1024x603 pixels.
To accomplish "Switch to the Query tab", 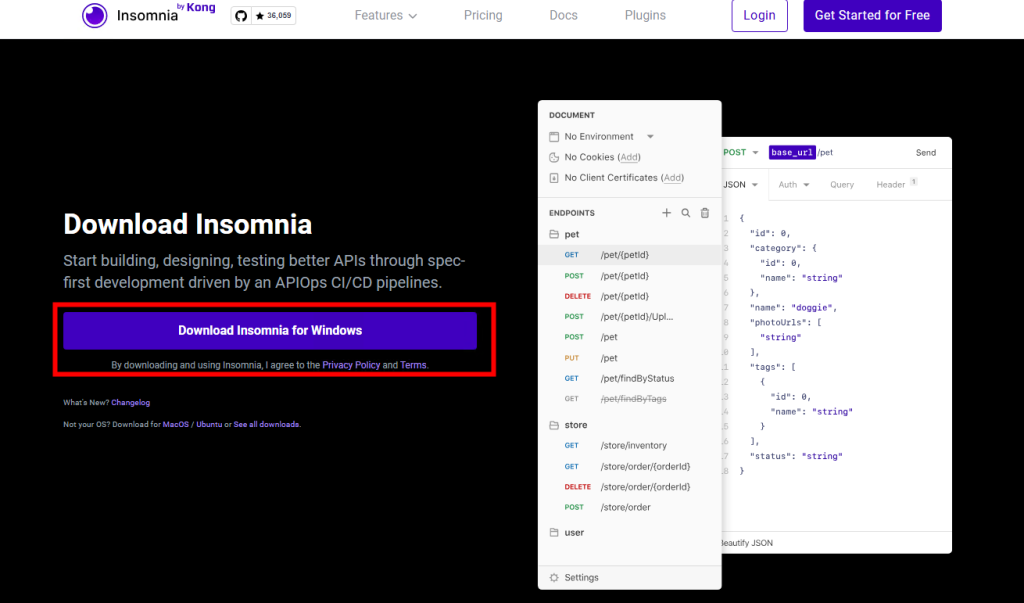I will 842,185.
